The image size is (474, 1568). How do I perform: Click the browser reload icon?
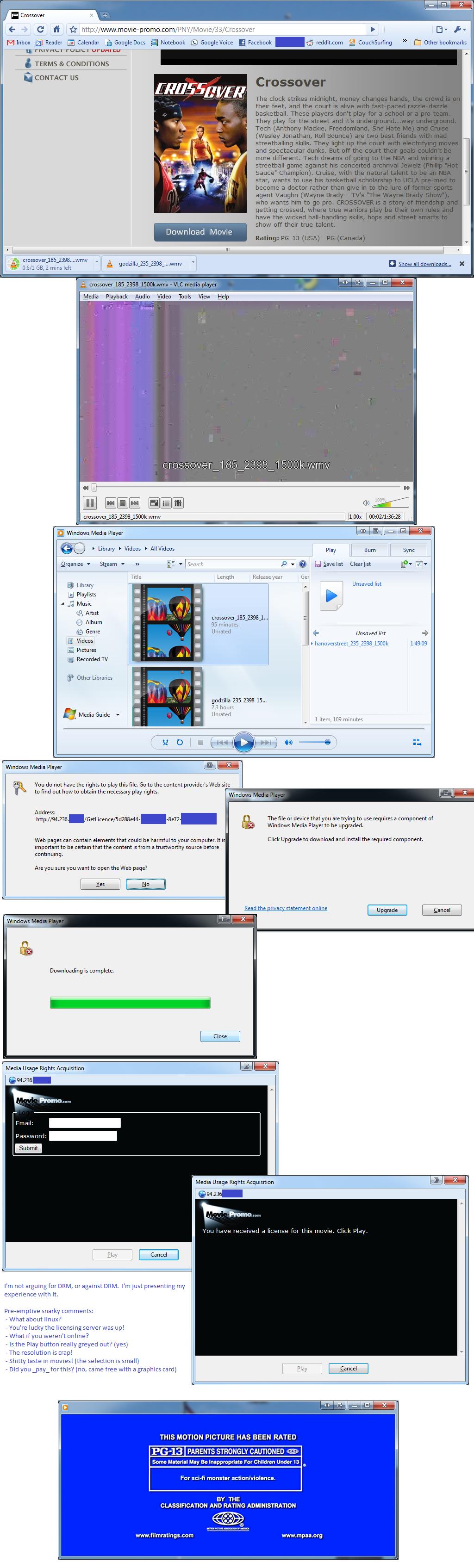(x=41, y=29)
